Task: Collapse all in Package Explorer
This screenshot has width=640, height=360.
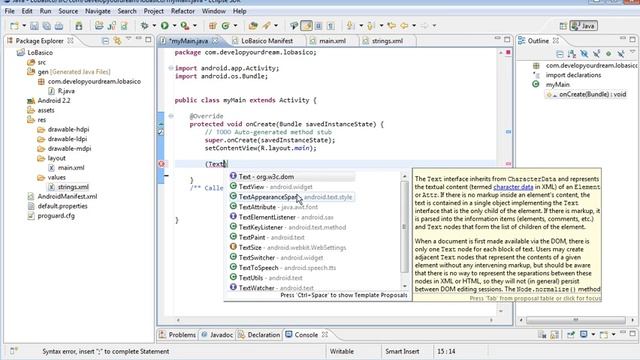Action: 105,41
